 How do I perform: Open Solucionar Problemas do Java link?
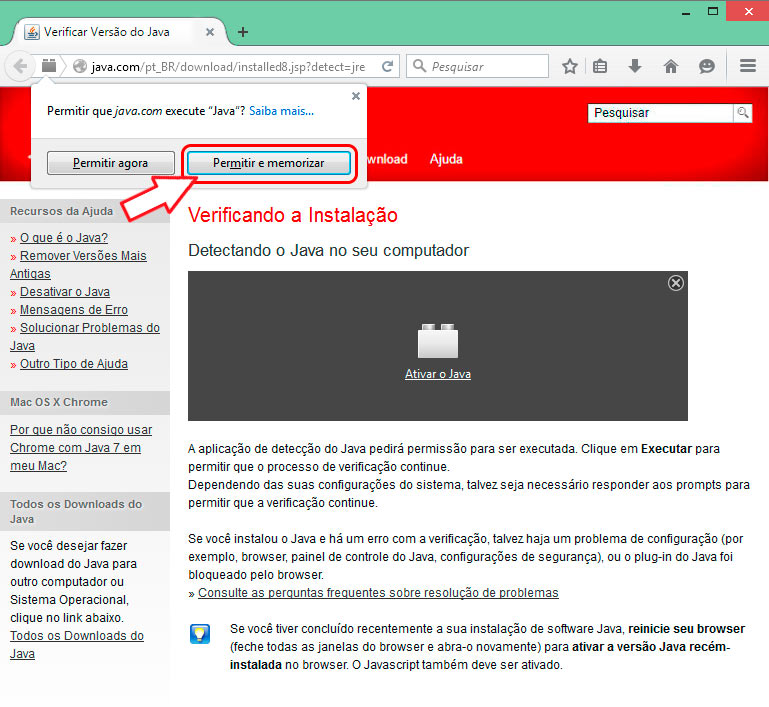point(85,337)
